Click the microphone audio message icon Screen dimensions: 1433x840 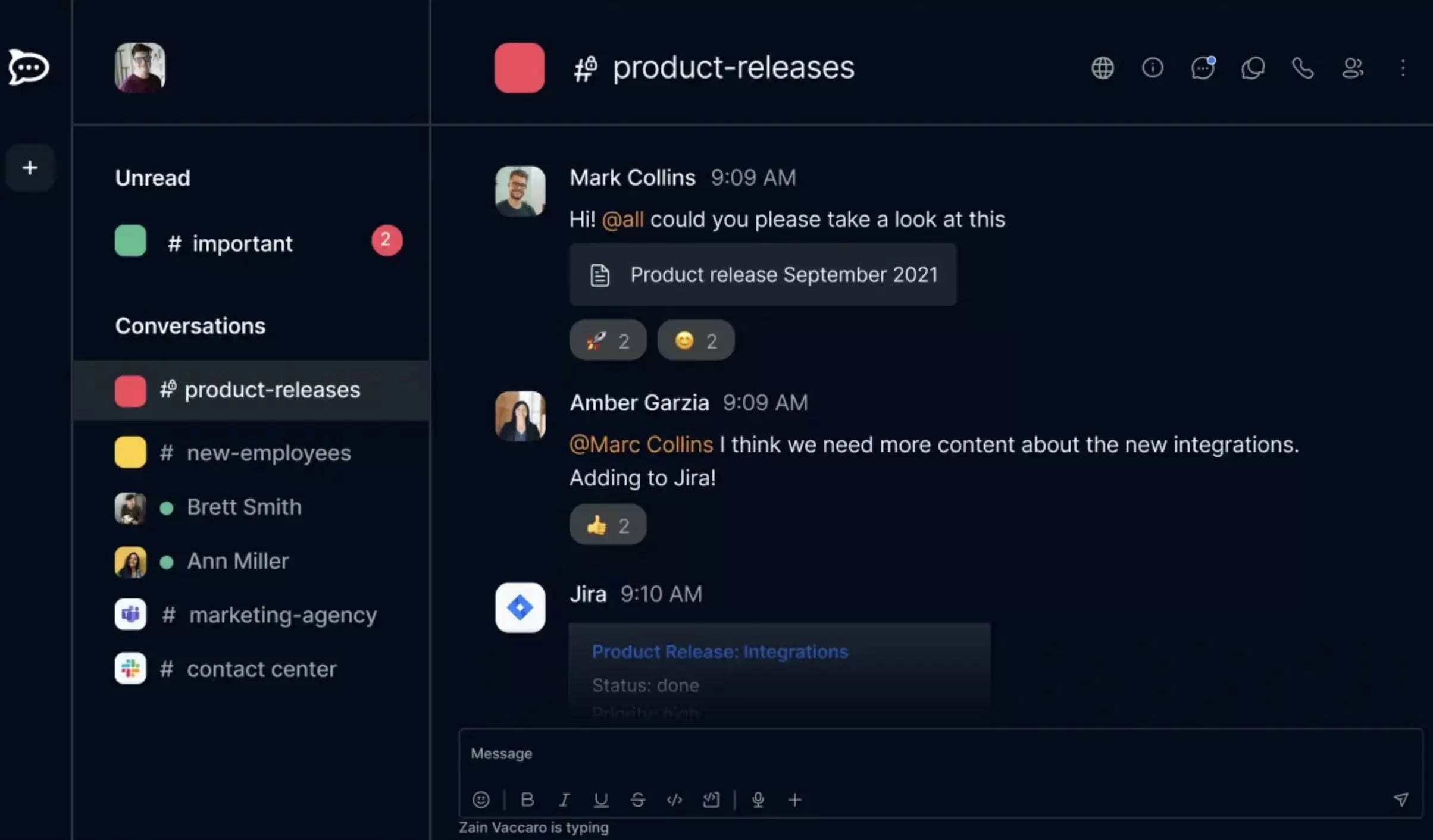tap(758, 800)
